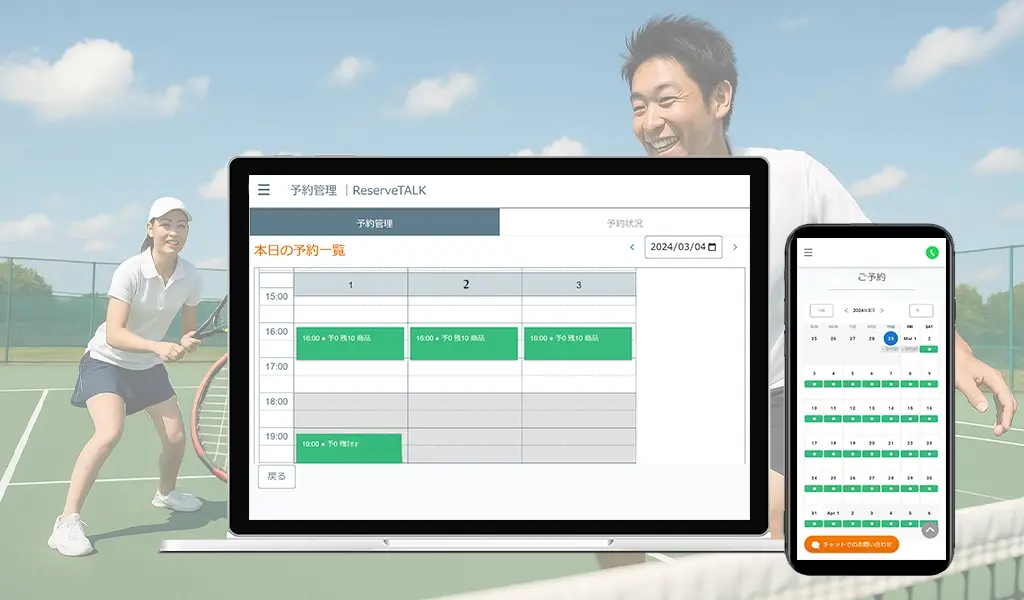The width and height of the screenshot is (1024, 600).
Task: Select Apr 1 on the phone calendar
Action: click(833, 513)
